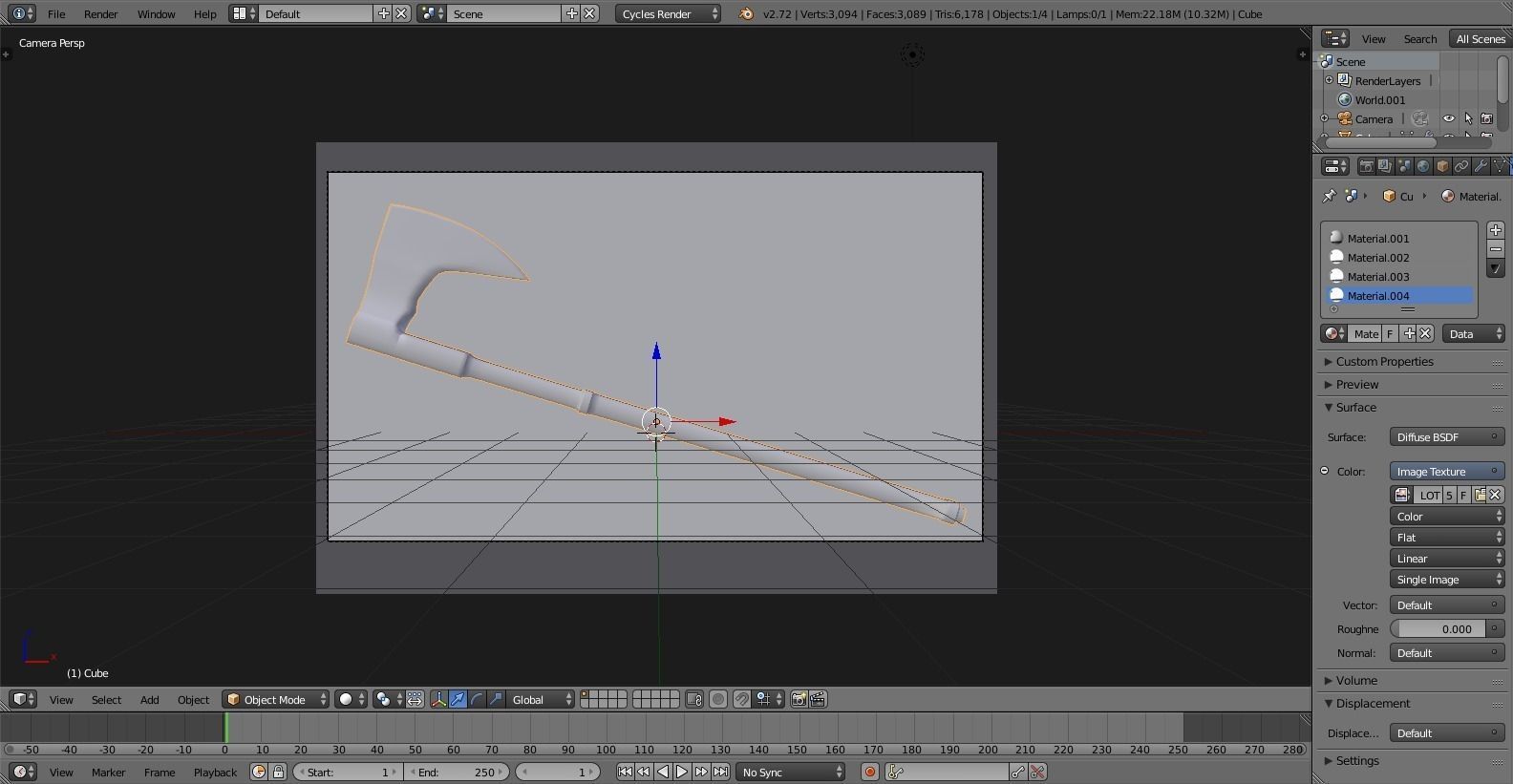This screenshot has height=784, width=1513.
Task: Open the Help menu
Action: point(204,14)
